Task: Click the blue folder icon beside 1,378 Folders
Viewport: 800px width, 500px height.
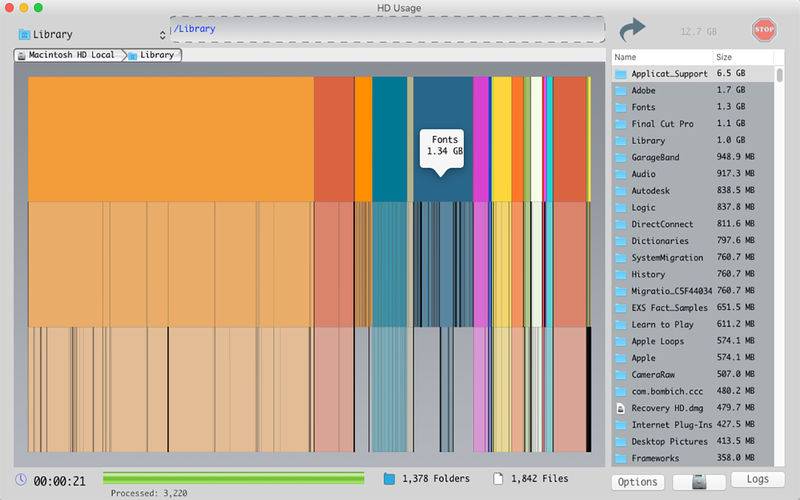Action: pyautogui.click(x=389, y=479)
